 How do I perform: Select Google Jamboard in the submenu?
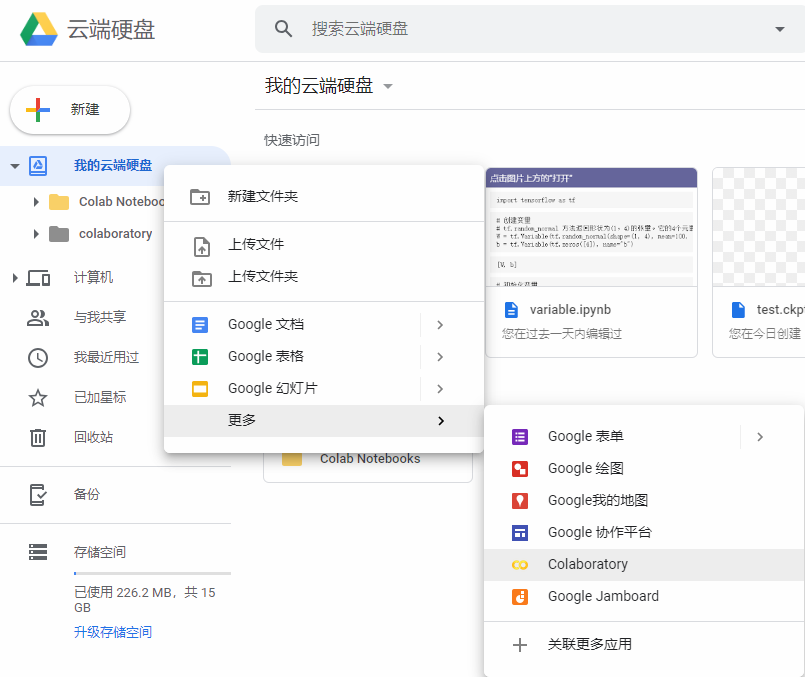coord(644,596)
